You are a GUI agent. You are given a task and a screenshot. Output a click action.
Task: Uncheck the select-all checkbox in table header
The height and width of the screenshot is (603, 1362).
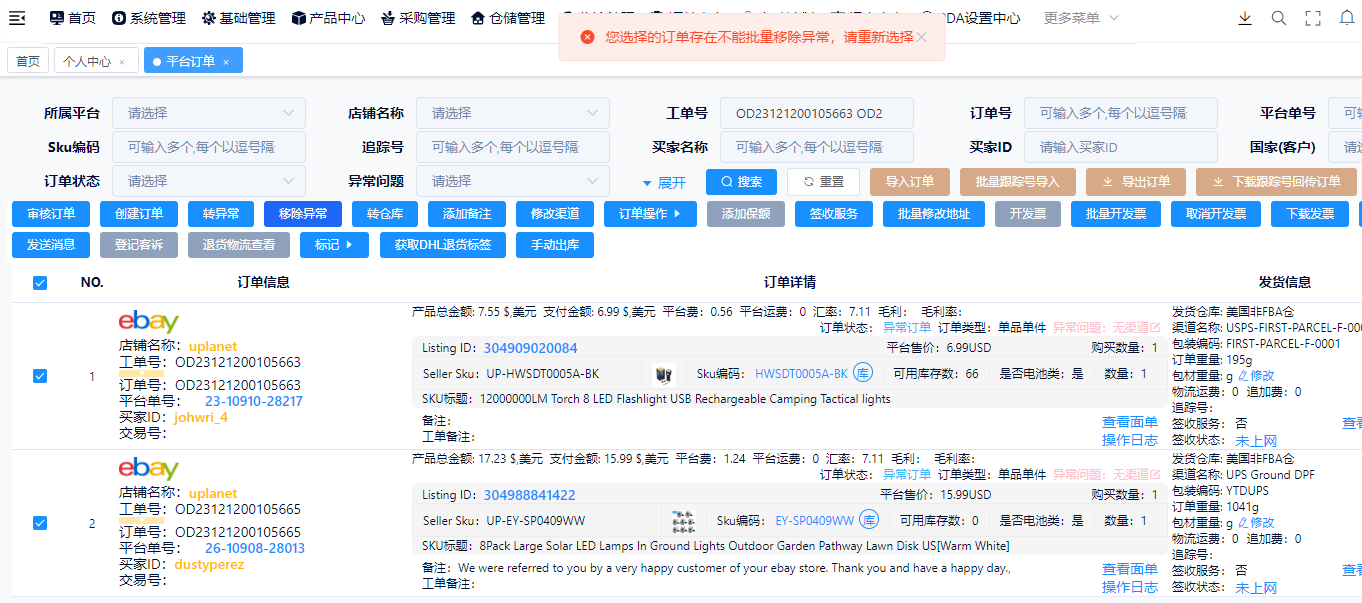pyautogui.click(x=40, y=283)
